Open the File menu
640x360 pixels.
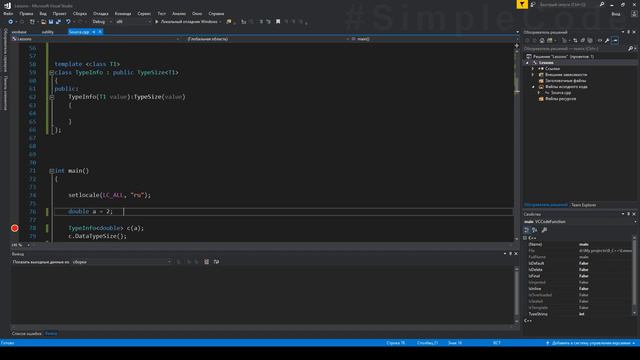coord(8,13)
